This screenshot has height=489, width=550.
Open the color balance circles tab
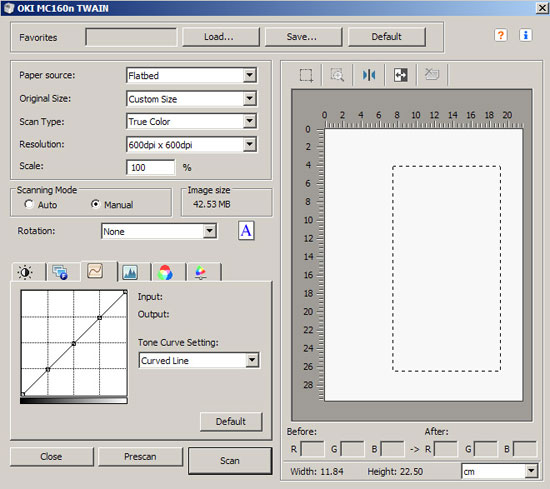point(165,272)
